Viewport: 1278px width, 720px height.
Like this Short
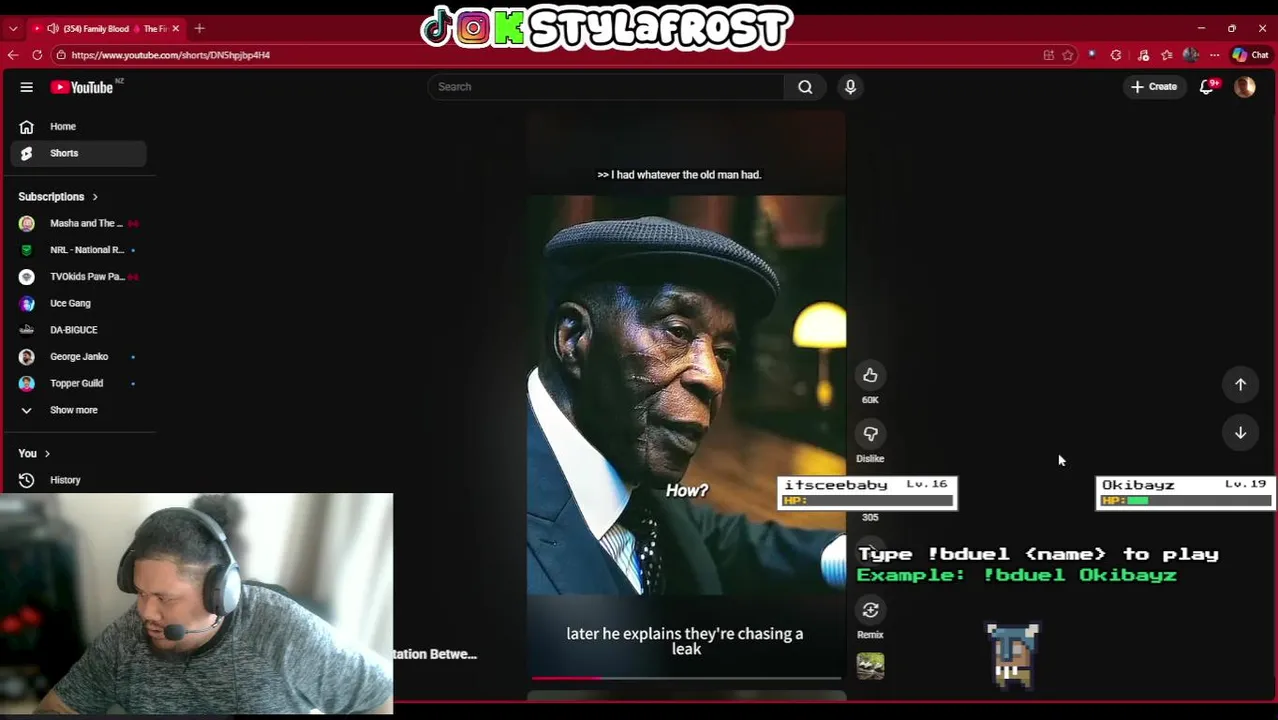point(870,376)
